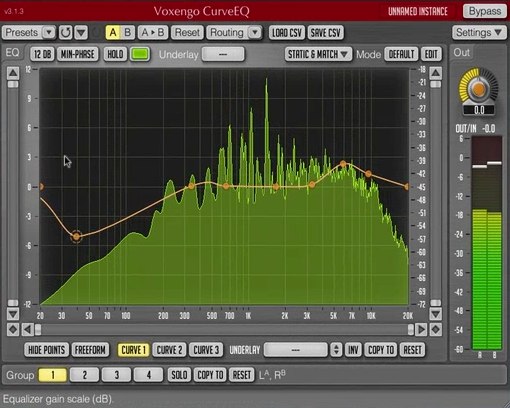510x408 pixels.
Task: Open the undo history dropdown triangle
Action: 81,33
